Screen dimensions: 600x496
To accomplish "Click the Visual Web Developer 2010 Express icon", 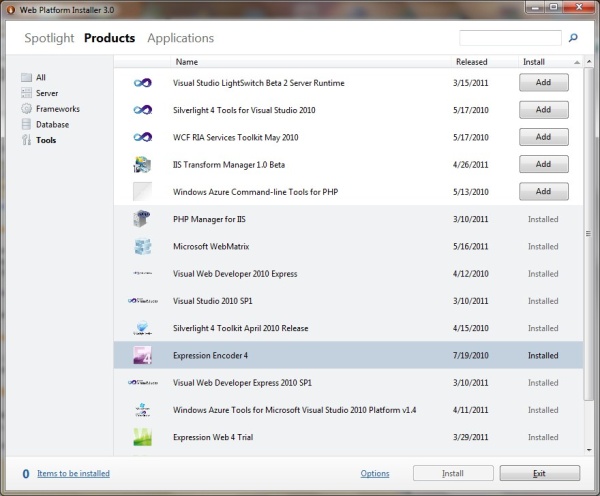I will click(x=142, y=273).
